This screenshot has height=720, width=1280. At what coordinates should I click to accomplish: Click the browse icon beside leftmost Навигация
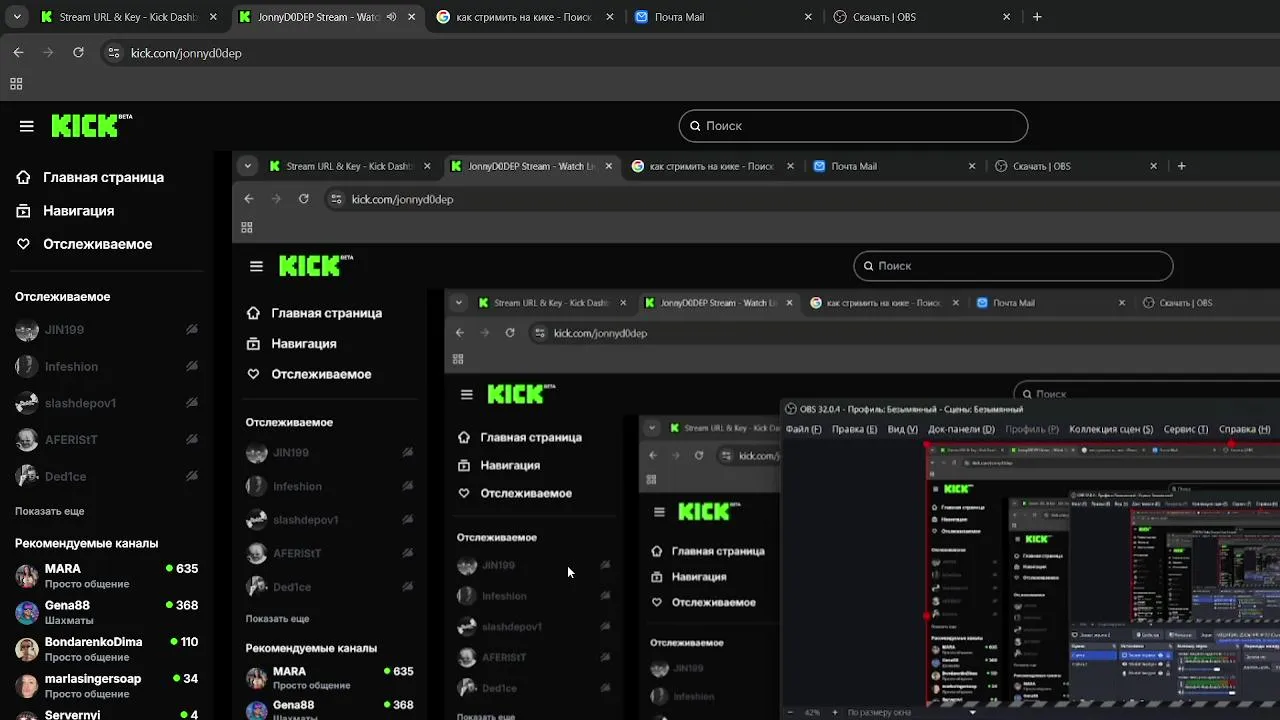(23, 211)
